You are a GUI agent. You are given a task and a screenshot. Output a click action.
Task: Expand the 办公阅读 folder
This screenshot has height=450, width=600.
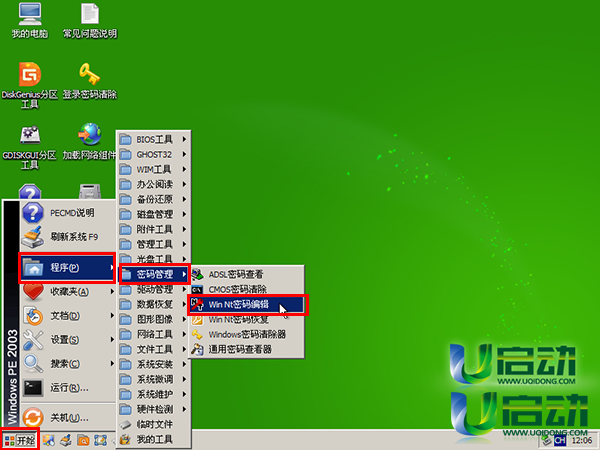coord(153,184)
